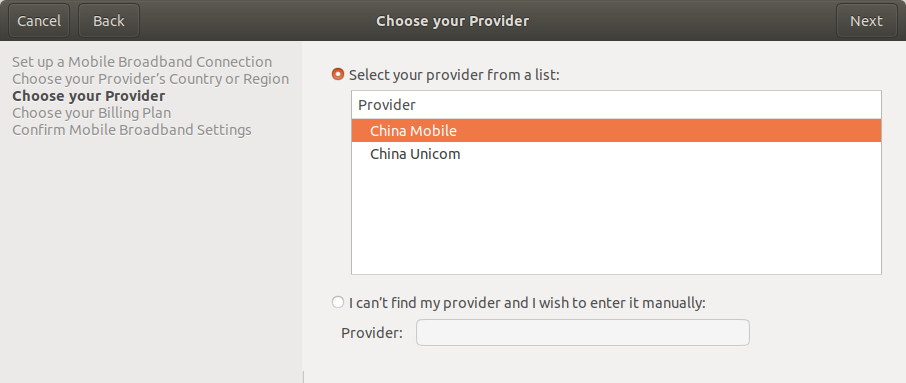Click the 'I can't find my provider' label text
Screen dimensions: 906x383
tap(527, 303)
